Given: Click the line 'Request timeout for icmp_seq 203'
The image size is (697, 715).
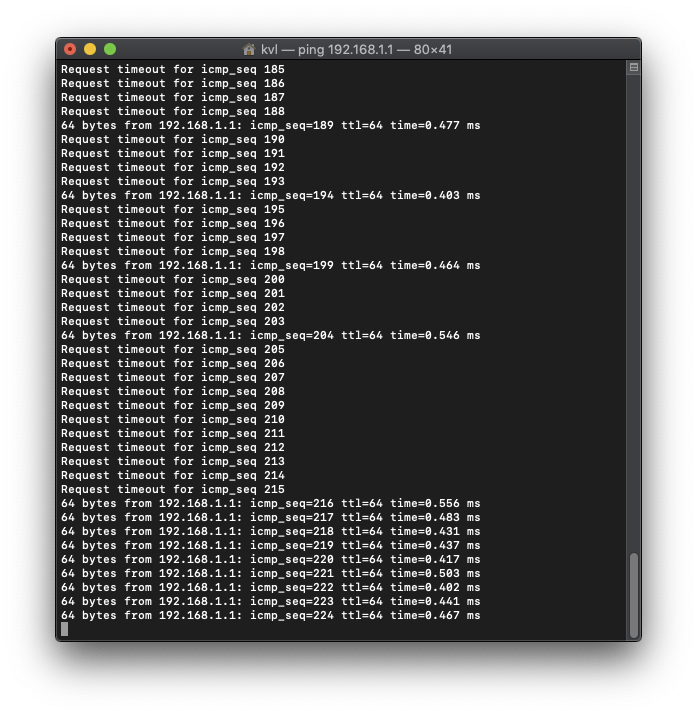Looking at the screenshot, I should click(173, 321).
